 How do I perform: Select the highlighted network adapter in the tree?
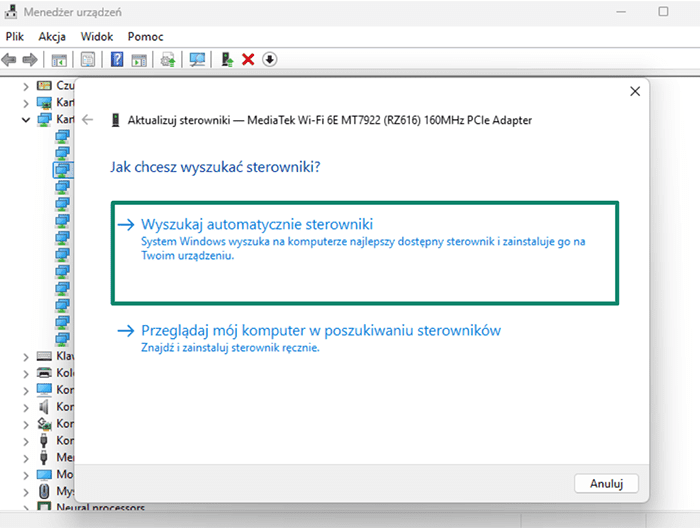pyautogui.click(x=62, y=170)
